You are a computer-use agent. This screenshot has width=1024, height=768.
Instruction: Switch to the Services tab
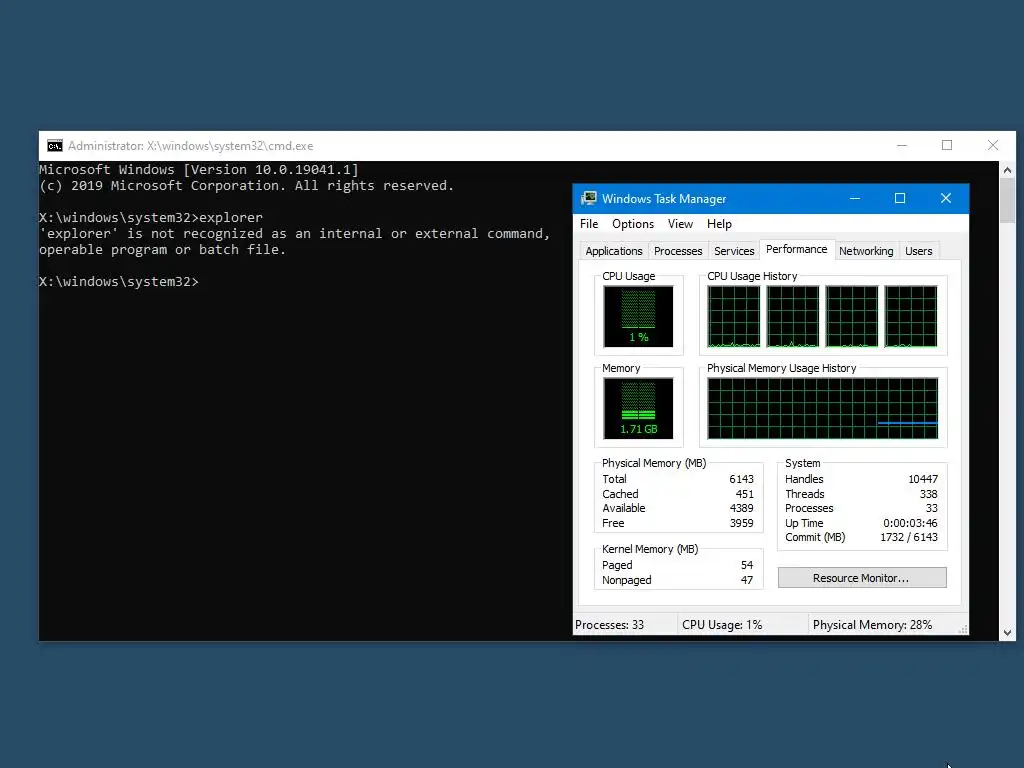[x=734, y=251]
